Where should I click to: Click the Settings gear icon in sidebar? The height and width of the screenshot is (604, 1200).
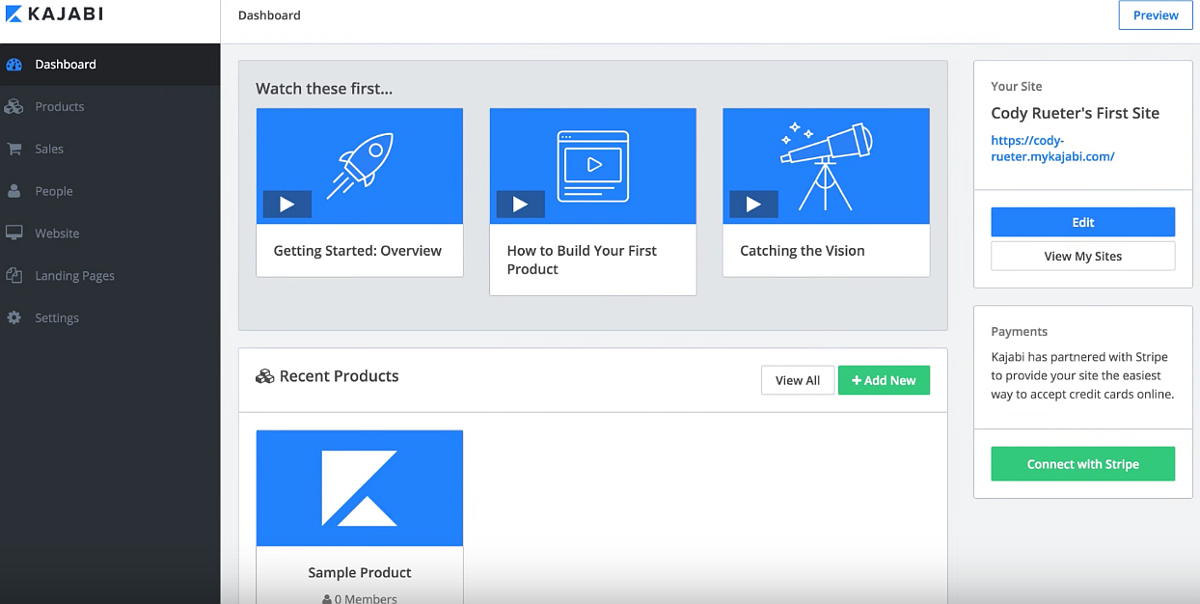(x=14, y=318)
